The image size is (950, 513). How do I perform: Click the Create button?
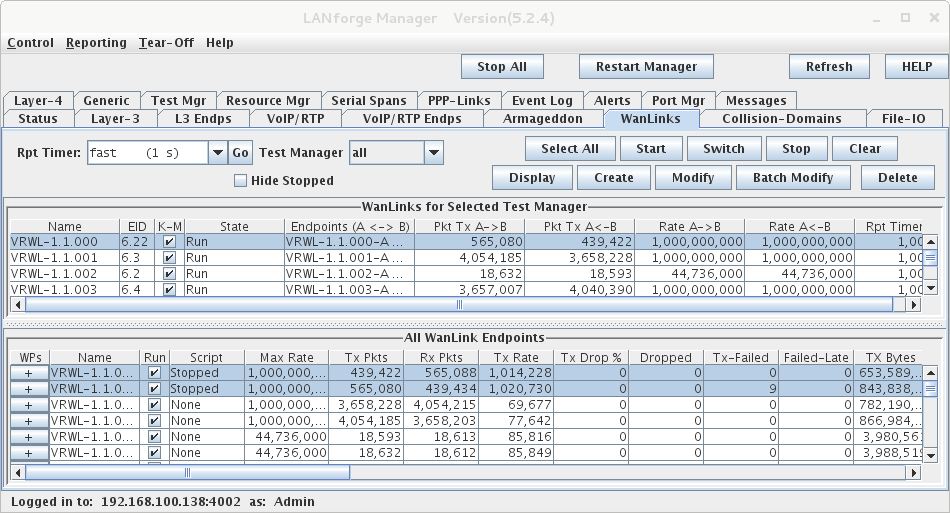[x=614, y=177]
